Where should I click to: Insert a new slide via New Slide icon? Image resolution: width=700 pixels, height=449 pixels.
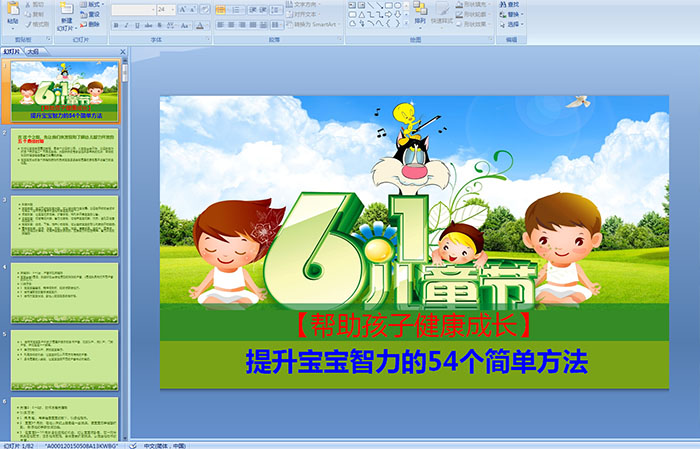(x=67, y=10)
